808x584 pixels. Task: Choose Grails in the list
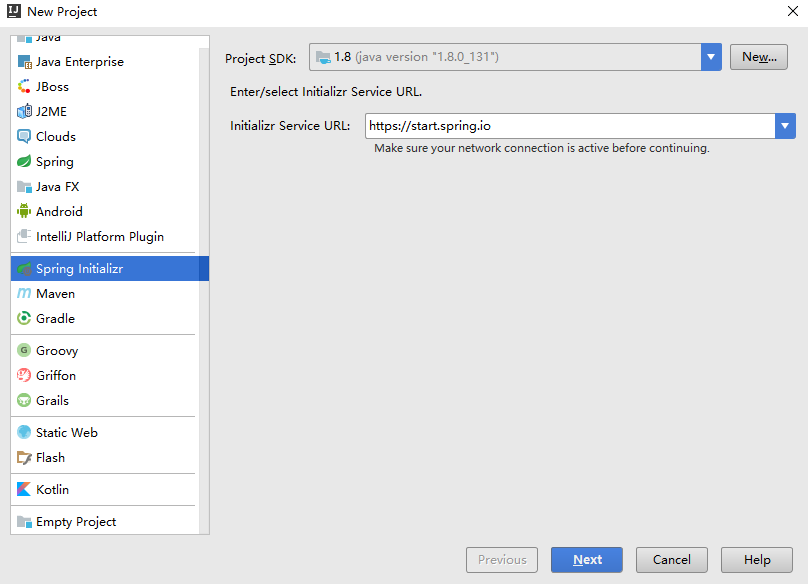click(105, 401)
